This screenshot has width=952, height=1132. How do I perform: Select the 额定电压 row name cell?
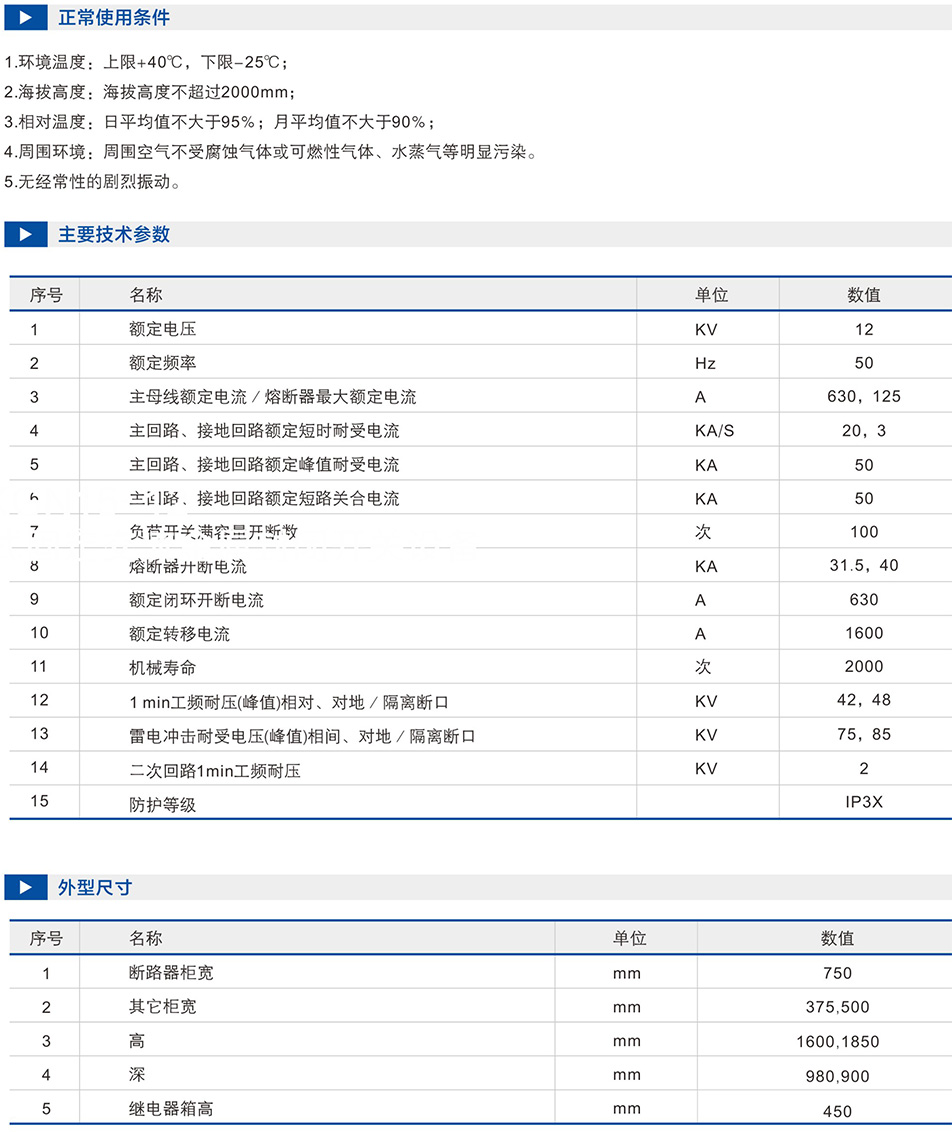click(x=156, y=329)
